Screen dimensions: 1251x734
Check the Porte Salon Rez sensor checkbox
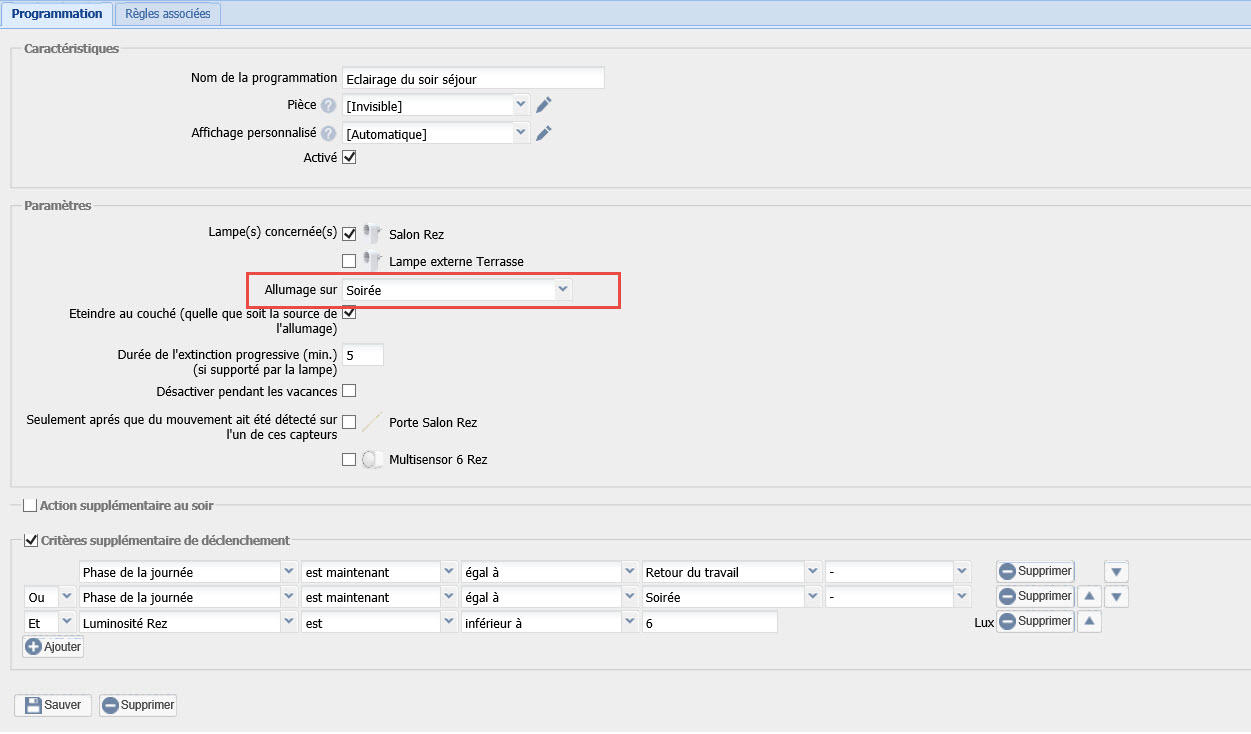349,422
